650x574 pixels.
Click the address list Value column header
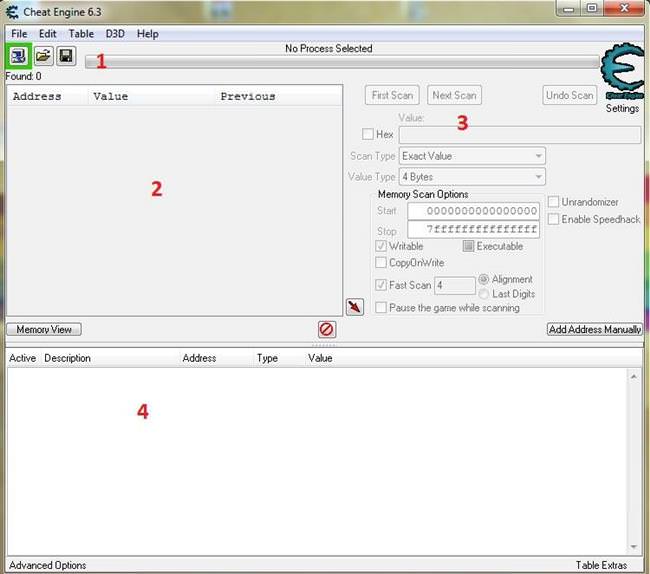(x=320, y=358)
